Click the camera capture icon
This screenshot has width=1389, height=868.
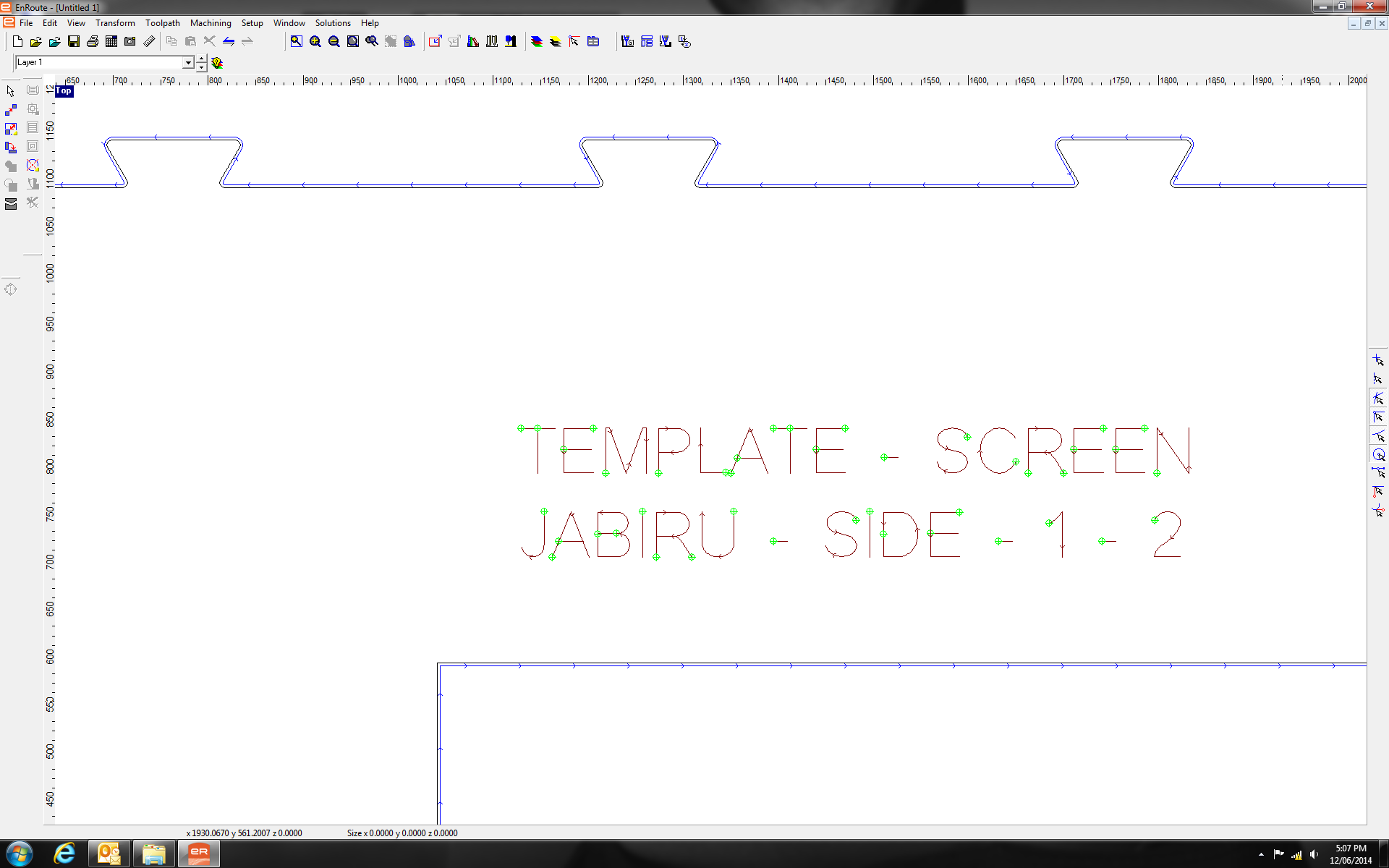(130, 42)
